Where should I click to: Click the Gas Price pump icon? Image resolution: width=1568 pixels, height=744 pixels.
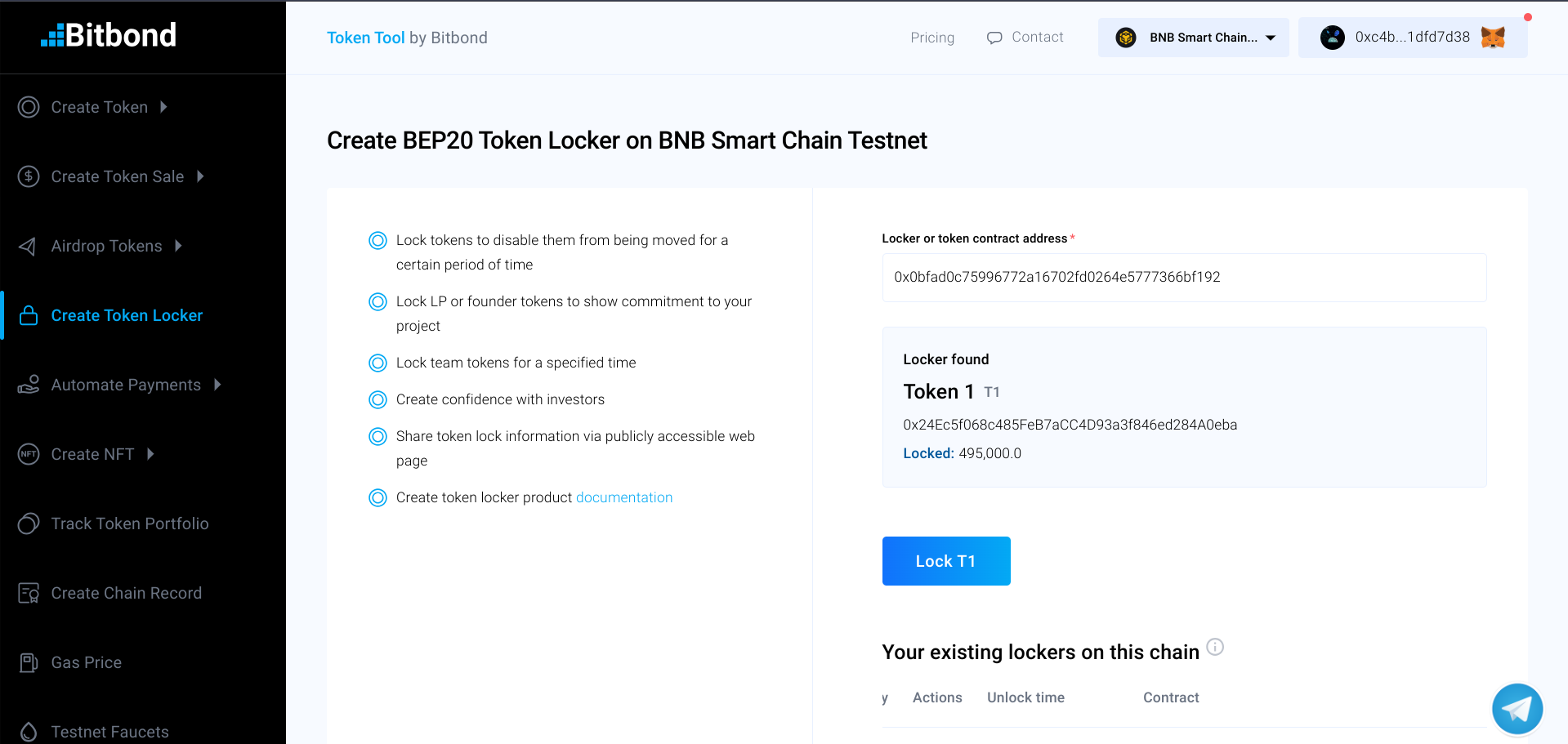pyautogui.click(x=29, y=662)
